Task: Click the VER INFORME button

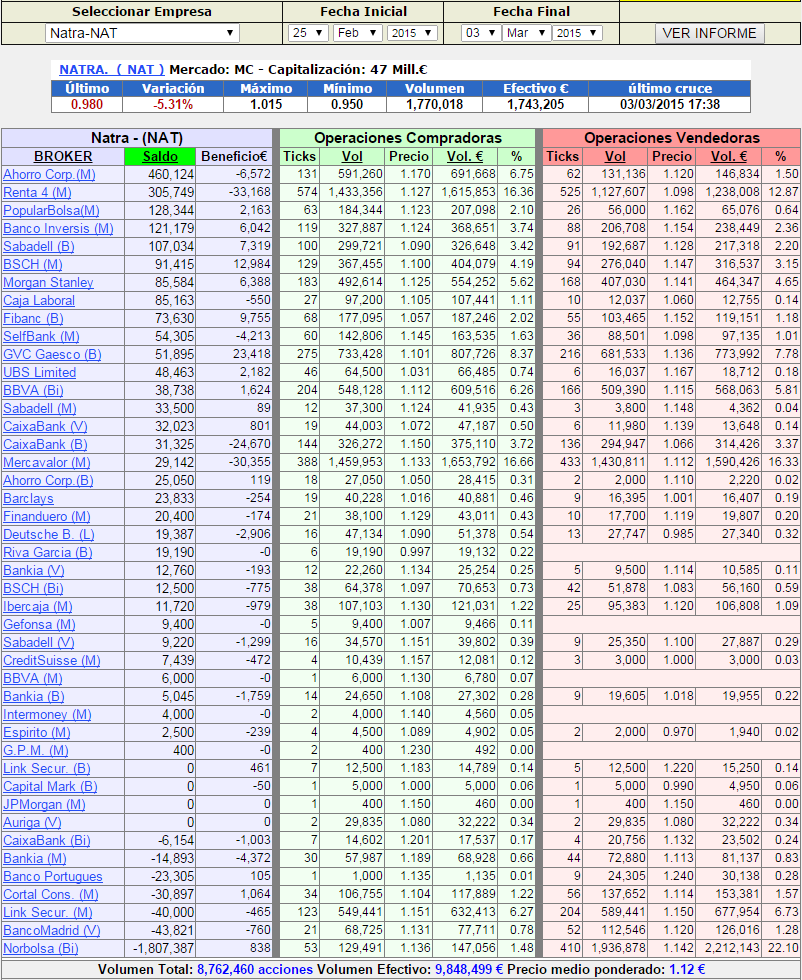Action: click(x=709, y=33)
